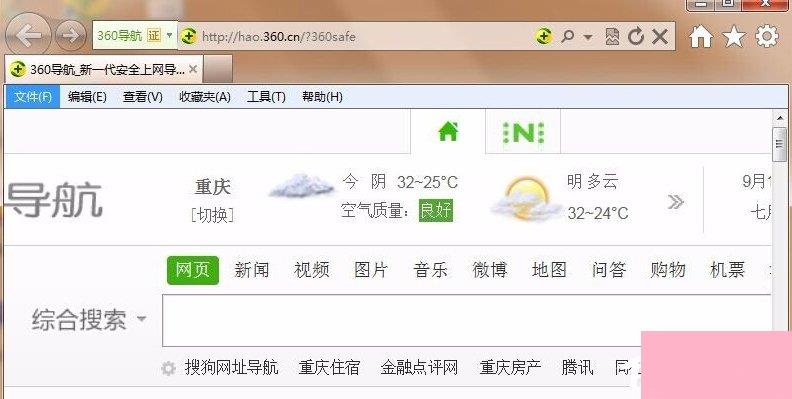
Task: Click the 360 shield icon before the URL
Action: point(188,36)
